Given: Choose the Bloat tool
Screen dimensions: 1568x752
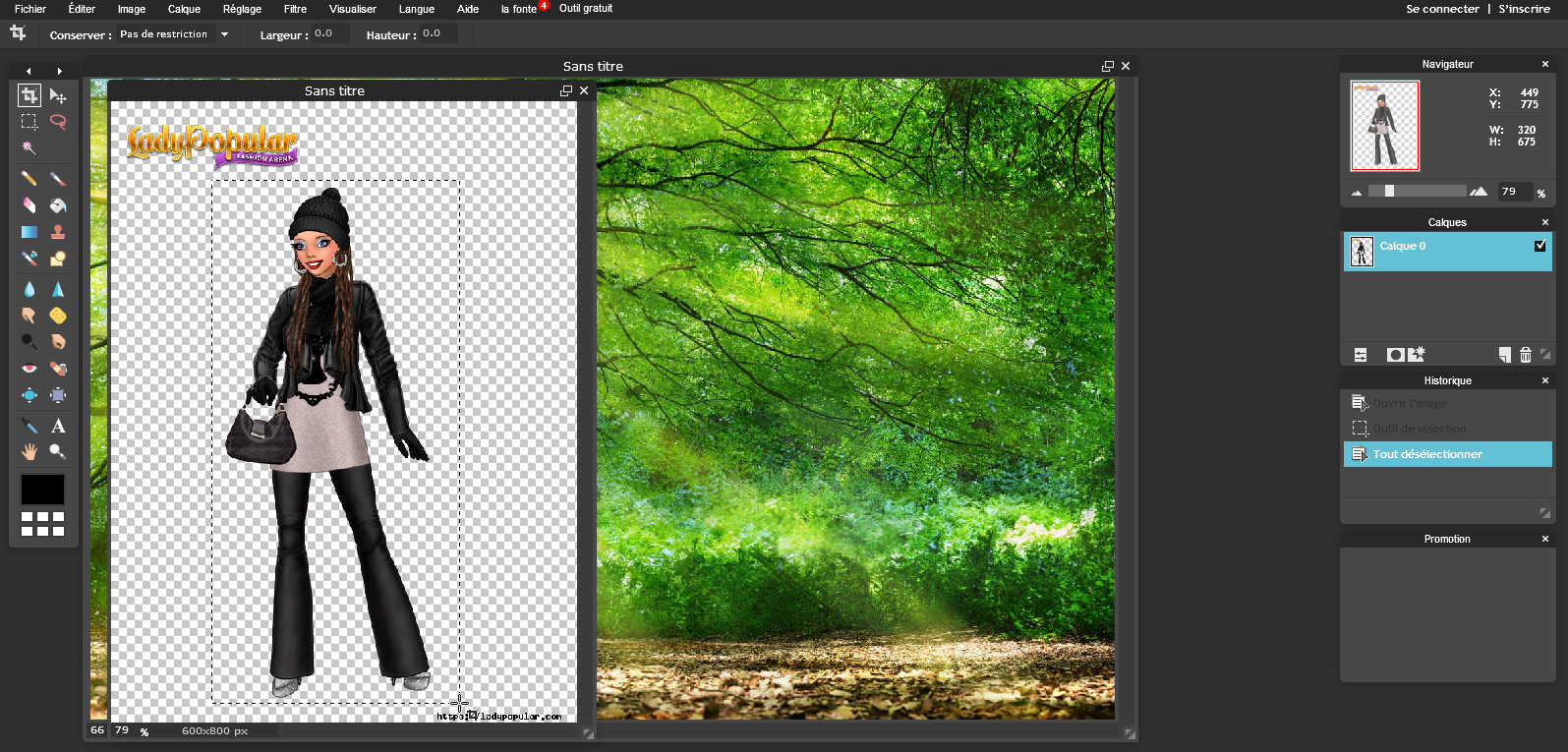Looking at the screenshot, I should click(29, 395).
